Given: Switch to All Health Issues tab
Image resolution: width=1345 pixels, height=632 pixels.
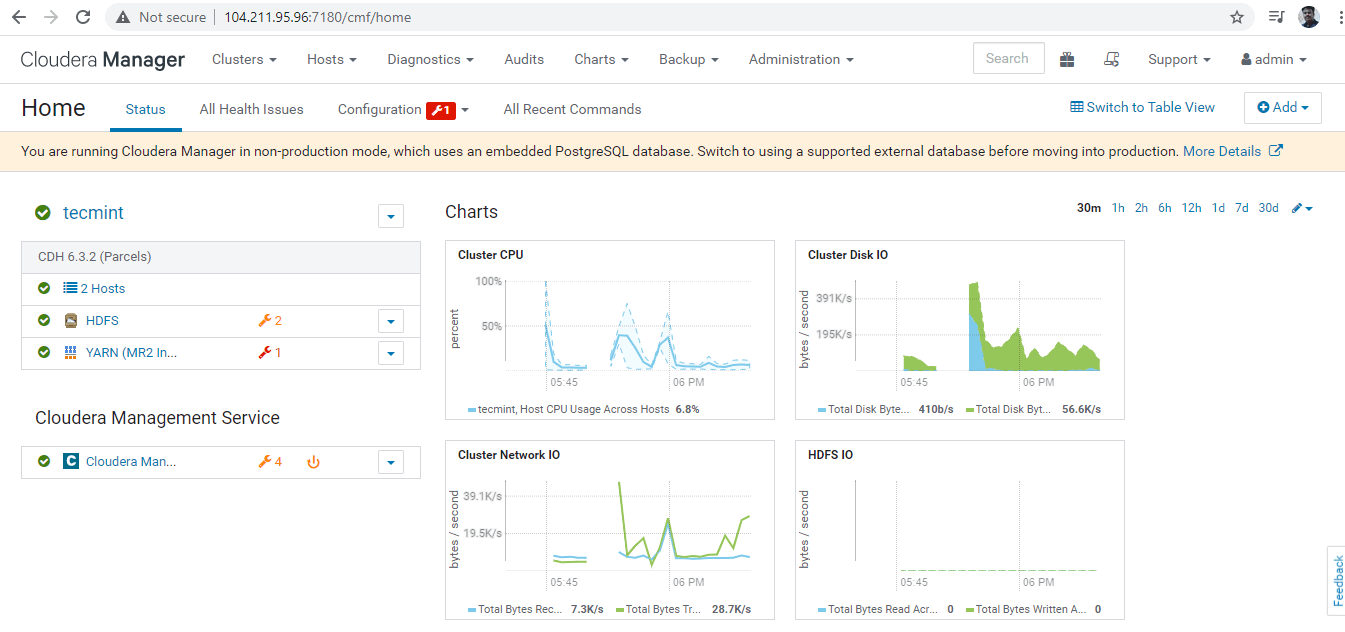Looking at the screenshot, I should pyautogui.click(x=251, y=109).
